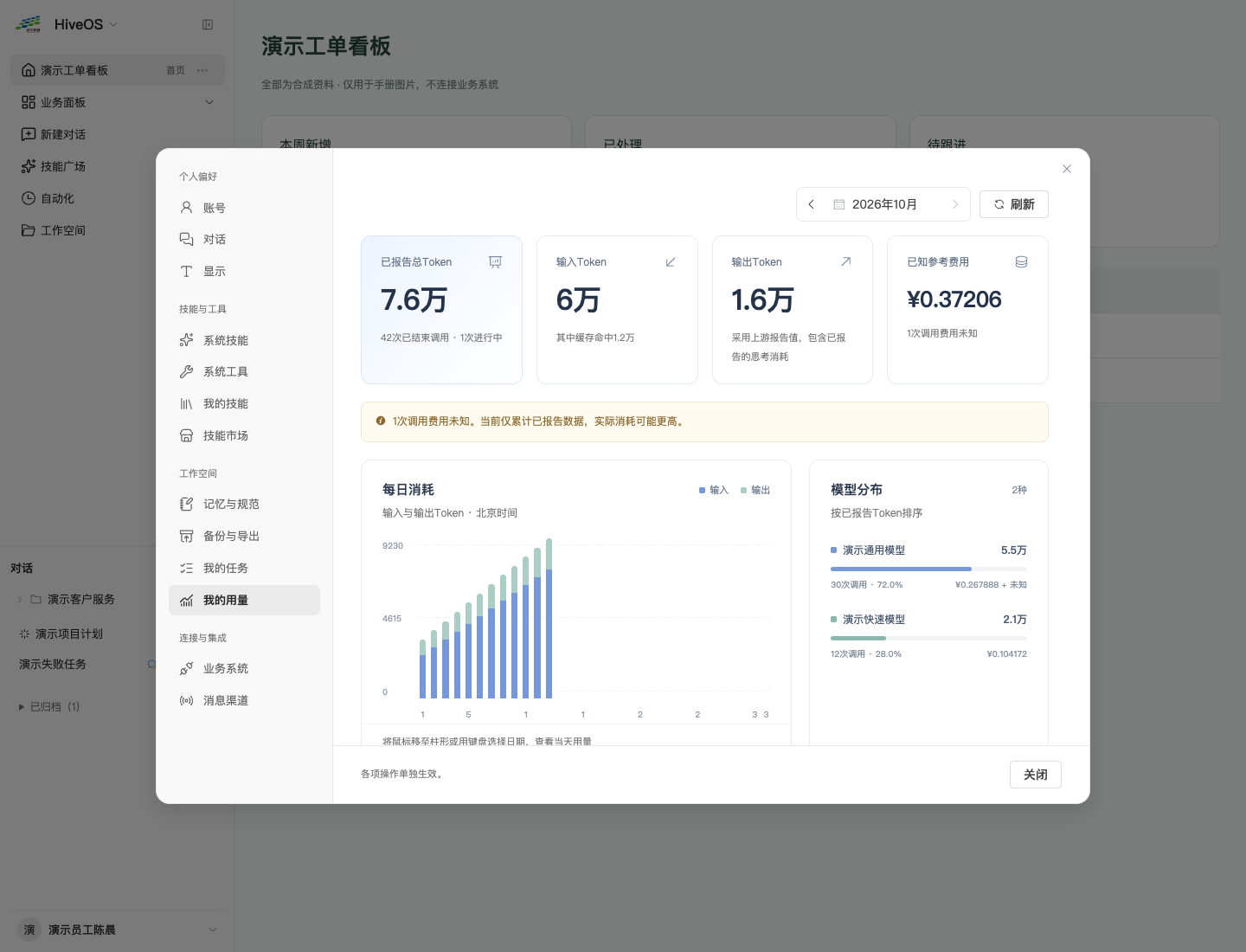
Task: Go to next month with right chevron
Action: pos(955,204)
